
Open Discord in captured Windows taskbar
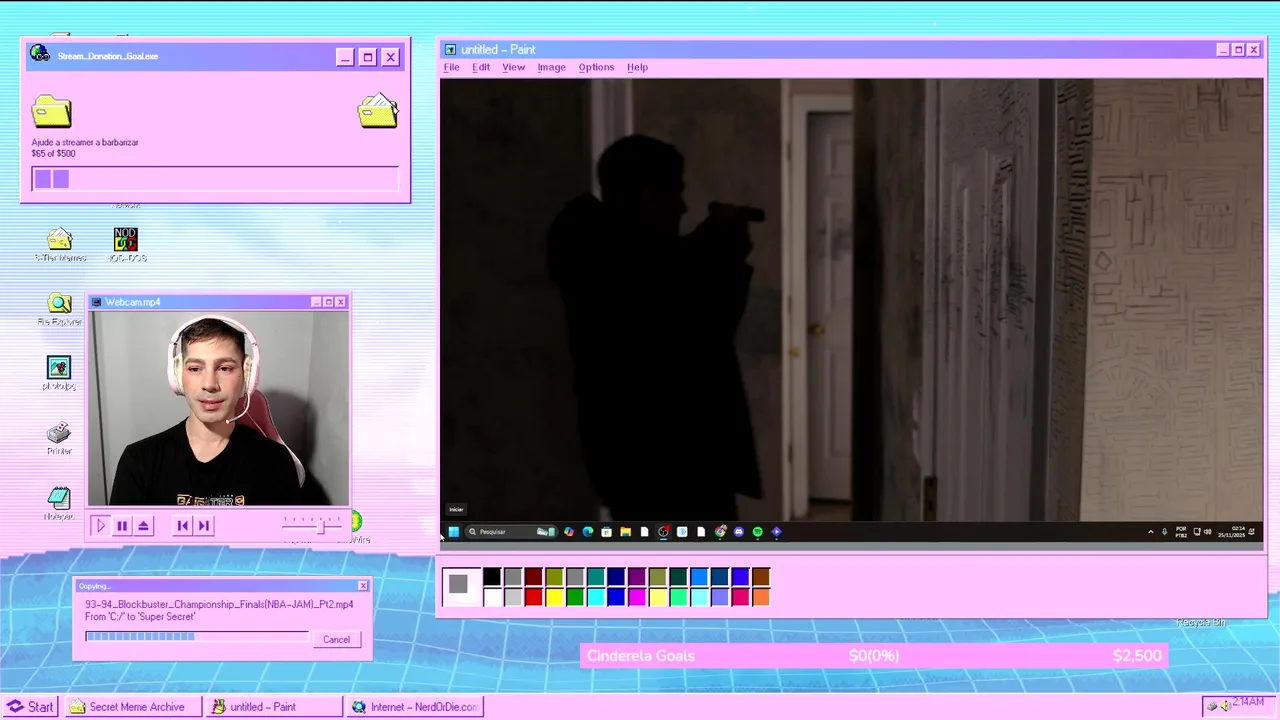coord(738,532)
